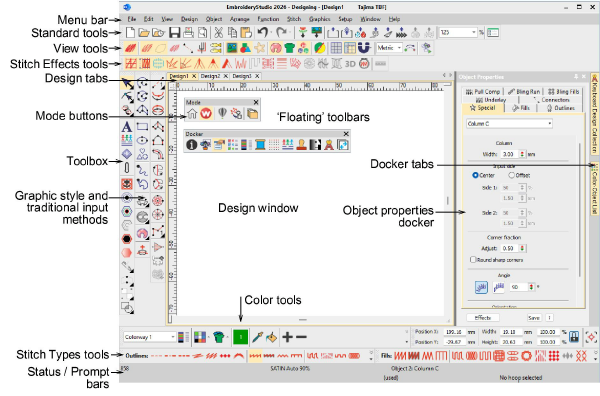Open the Graphics menu
The height and width of the screenshot is (396, 600).
pos(320,19)
